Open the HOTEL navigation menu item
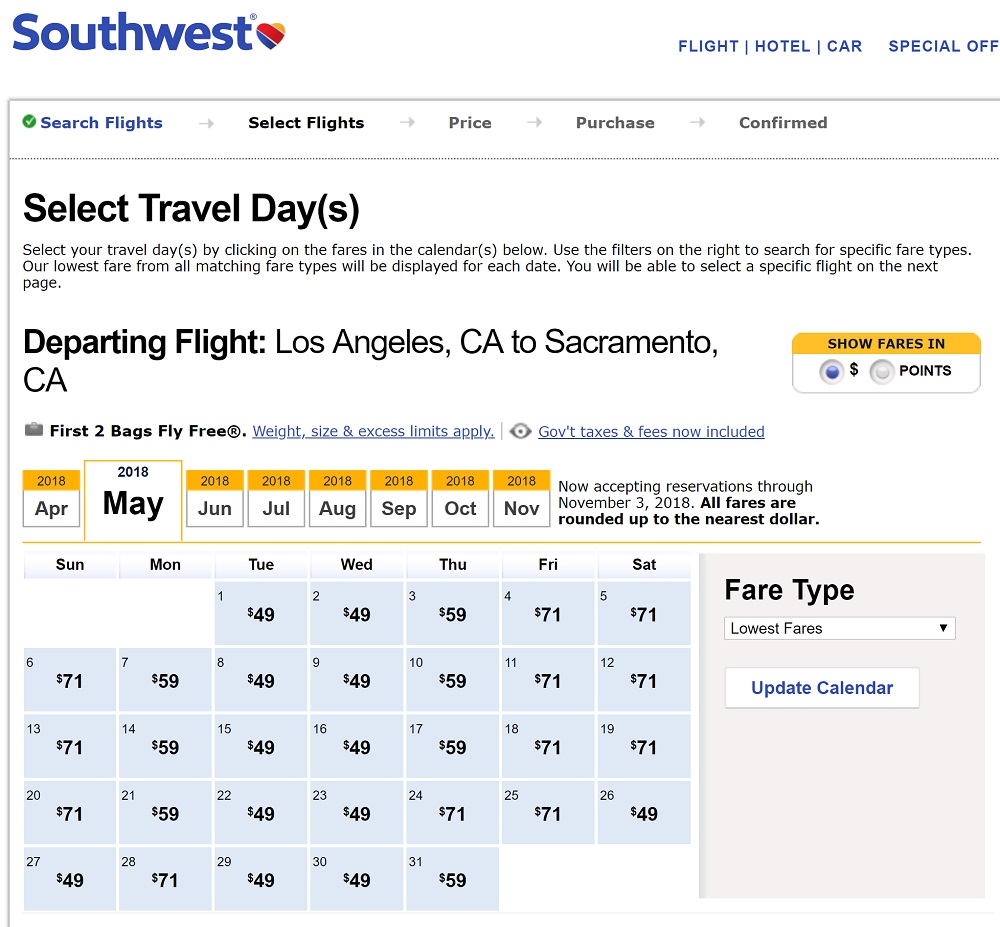Image resolution: width=1000 pixels, height=927 pixels. click(x=780, y=46)
